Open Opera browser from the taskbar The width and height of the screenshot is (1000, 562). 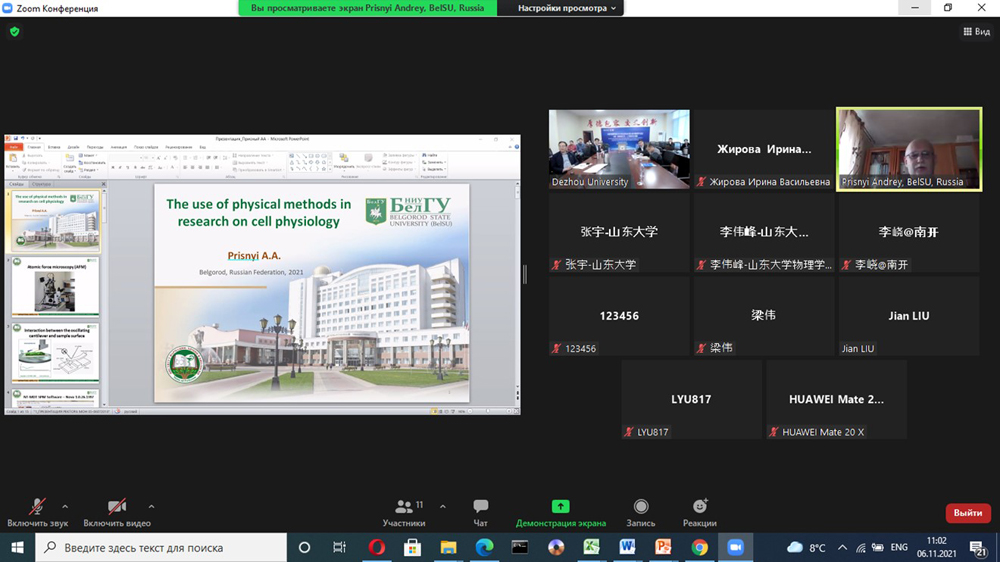point(376,548)
